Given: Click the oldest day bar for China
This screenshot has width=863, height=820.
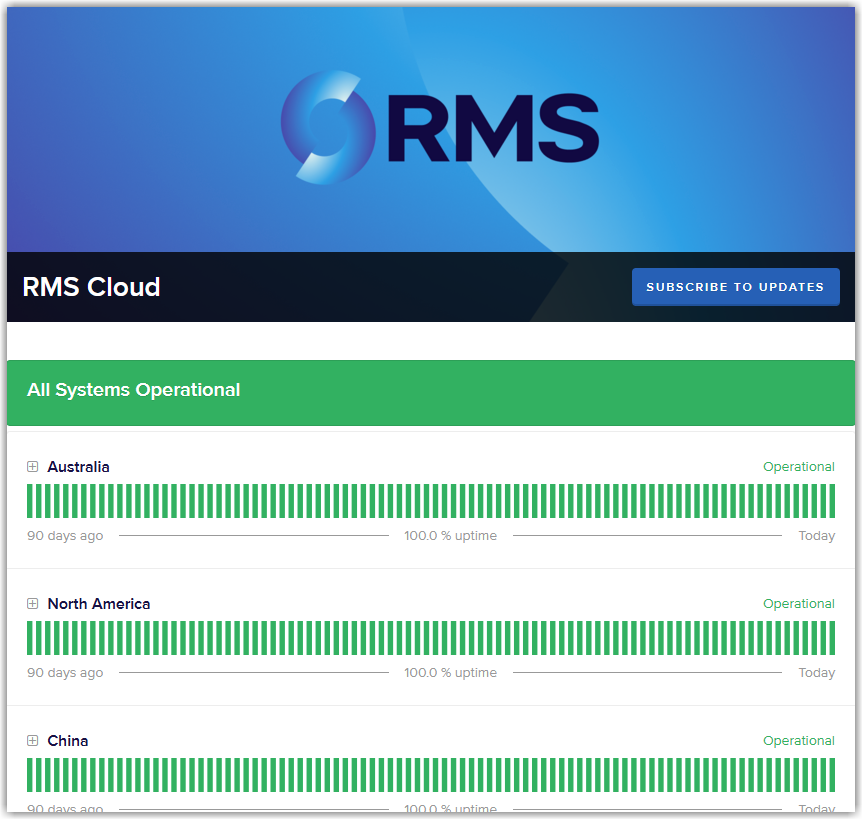Looking at the screenshot, I should click(x=30, y=775).
